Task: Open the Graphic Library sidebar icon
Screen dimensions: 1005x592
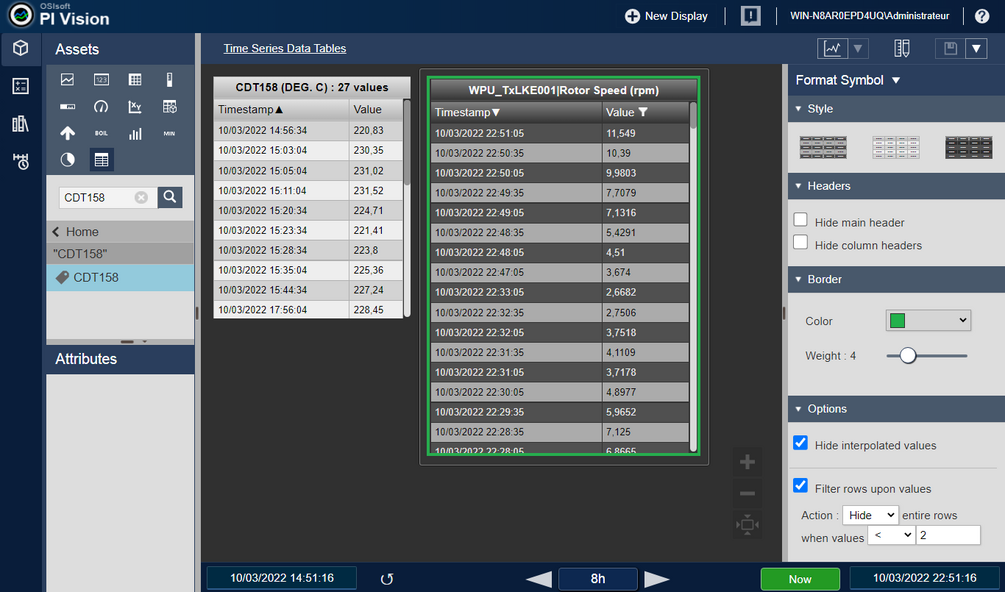Action: pyautogui.click(x=21, y=124)
